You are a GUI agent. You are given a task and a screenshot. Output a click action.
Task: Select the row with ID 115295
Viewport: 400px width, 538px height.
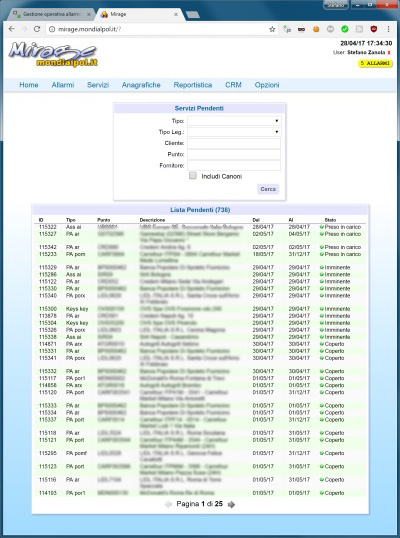pos(200,456)
